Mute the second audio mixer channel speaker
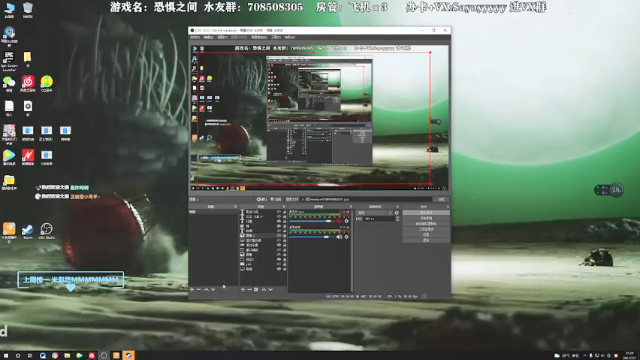This screenshot has width=640, height=360. 339,237
